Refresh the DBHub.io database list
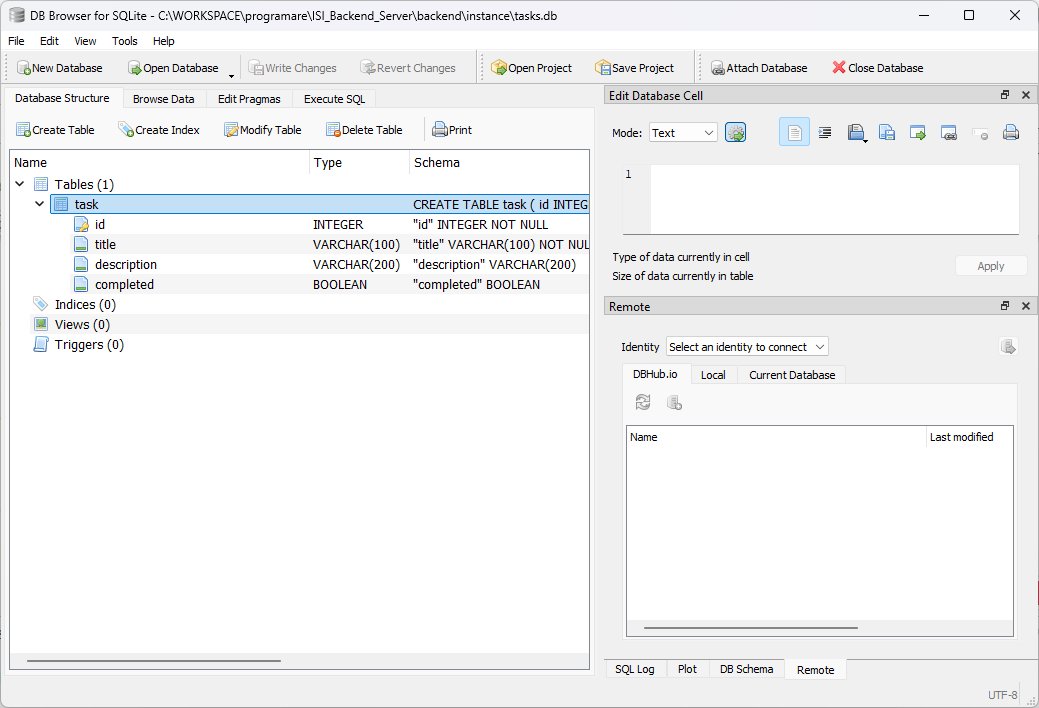Screen dimensions: 1039x708 click(643, 402)
